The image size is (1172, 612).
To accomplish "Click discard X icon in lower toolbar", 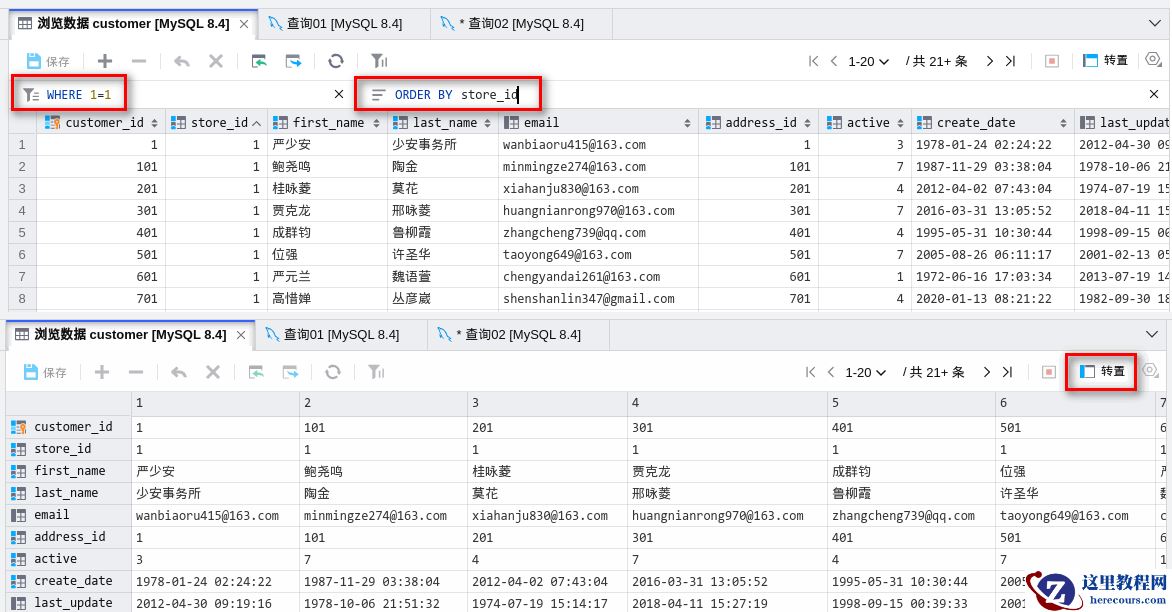I will [213, 372].
